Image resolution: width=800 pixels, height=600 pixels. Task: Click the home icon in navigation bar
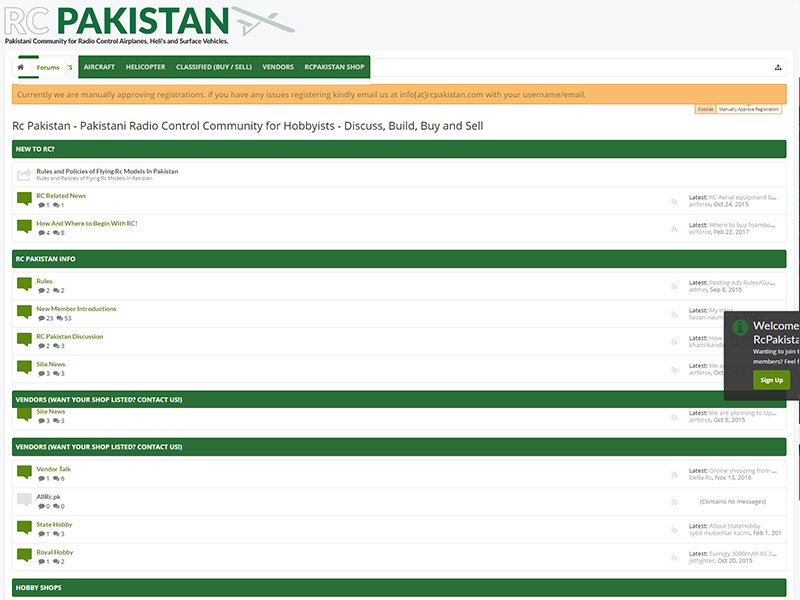tap(21, 67)
